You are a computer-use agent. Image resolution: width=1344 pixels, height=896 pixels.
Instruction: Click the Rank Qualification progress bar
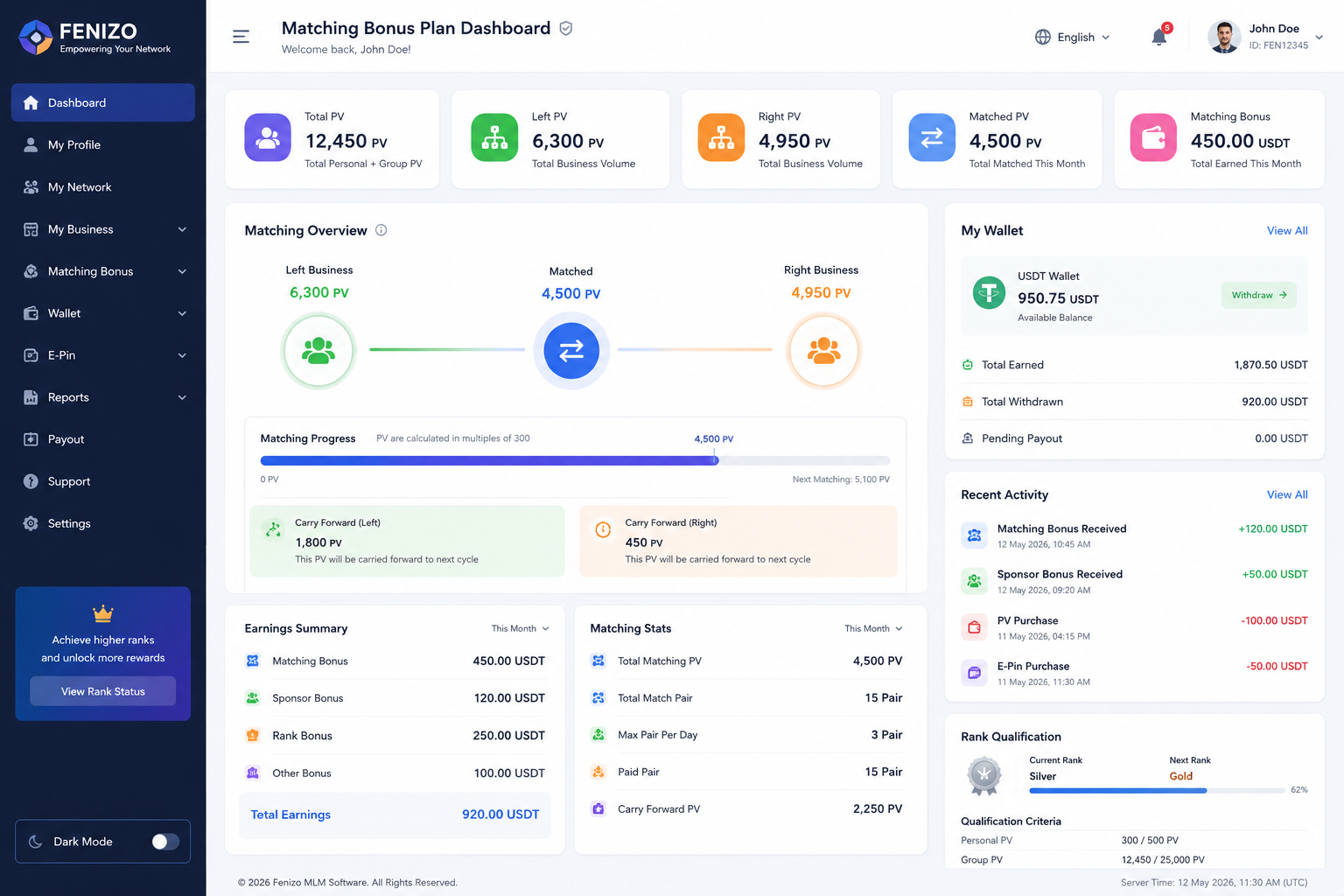click(1158, 790)
